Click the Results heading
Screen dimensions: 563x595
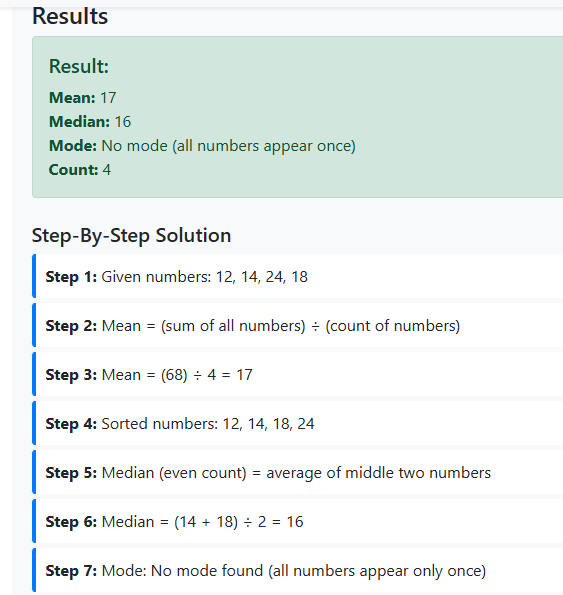[x=70, y=16]
